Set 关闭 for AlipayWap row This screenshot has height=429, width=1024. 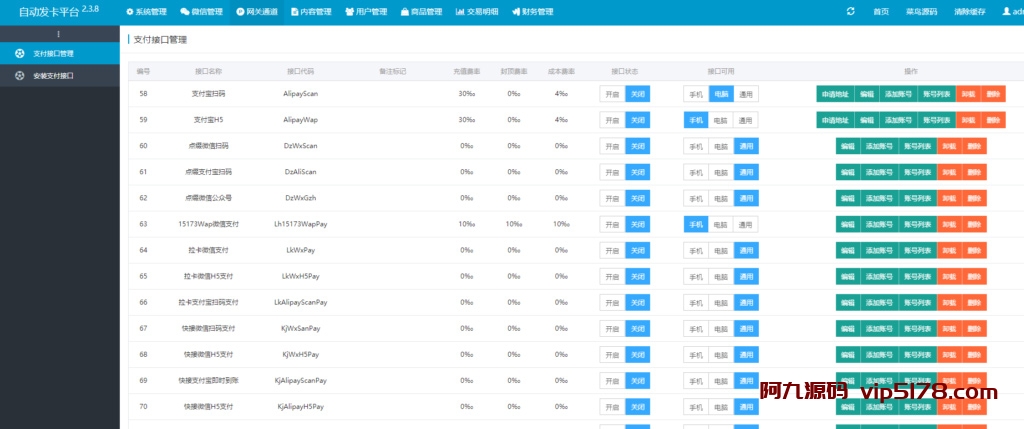[637, 120]
